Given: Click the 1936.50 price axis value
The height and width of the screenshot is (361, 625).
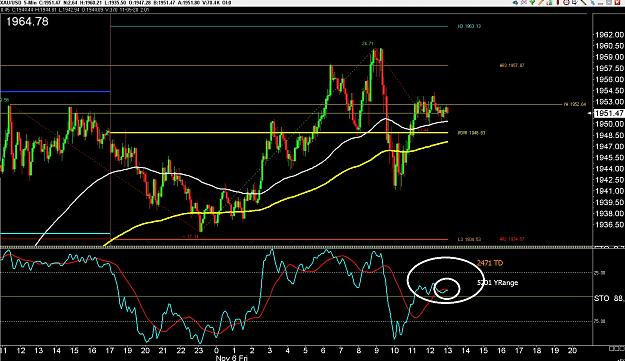Looking at the screenshot, I should [609, 225].
